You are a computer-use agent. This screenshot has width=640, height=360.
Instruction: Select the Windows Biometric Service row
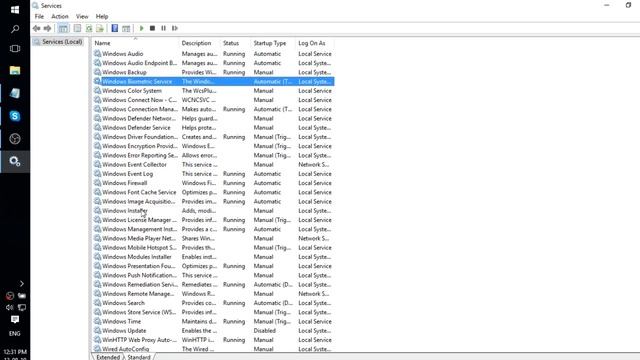(x=213, y=81)
